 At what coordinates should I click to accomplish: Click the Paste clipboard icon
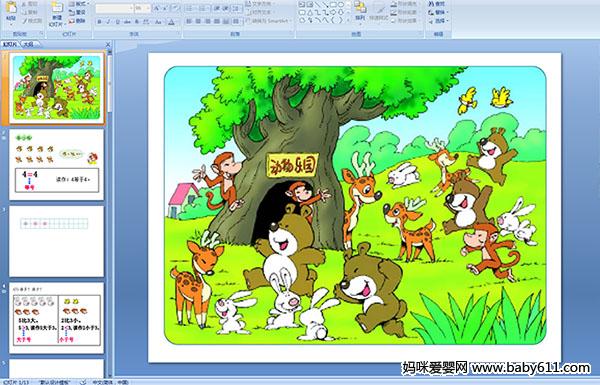coord(11,8)
